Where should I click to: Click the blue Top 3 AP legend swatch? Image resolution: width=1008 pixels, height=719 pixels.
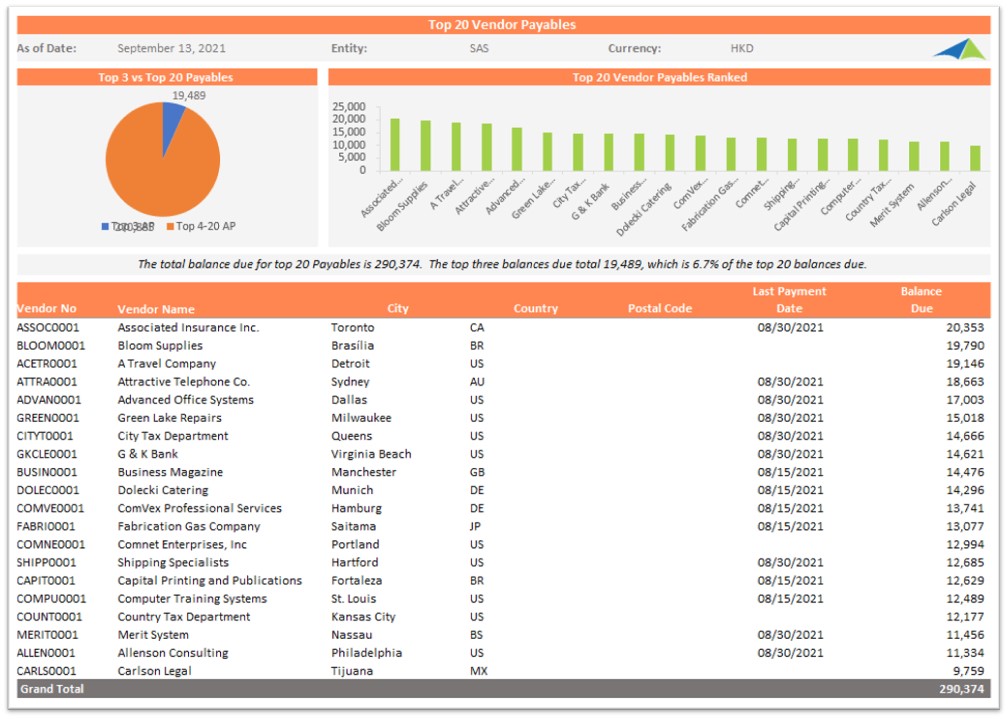105,227
